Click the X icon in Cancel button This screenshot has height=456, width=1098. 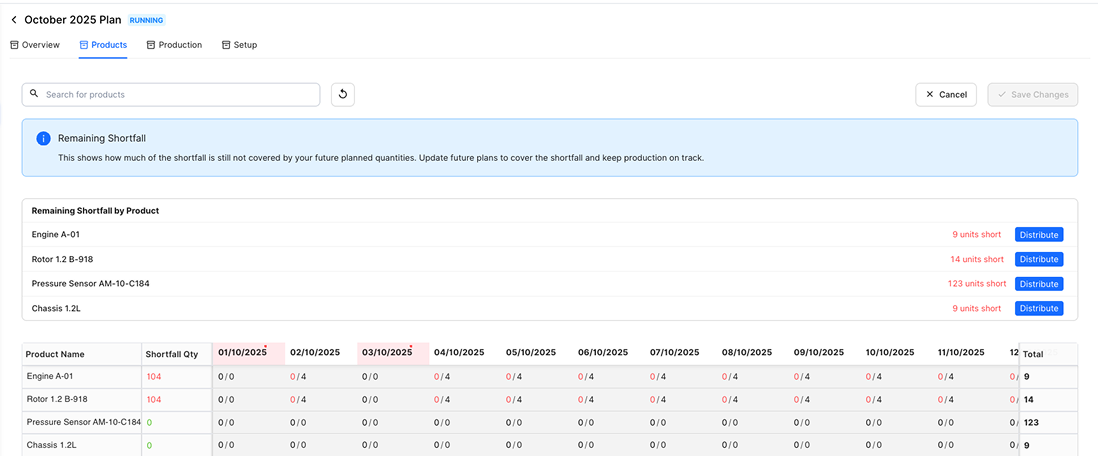tap(930, 95)
